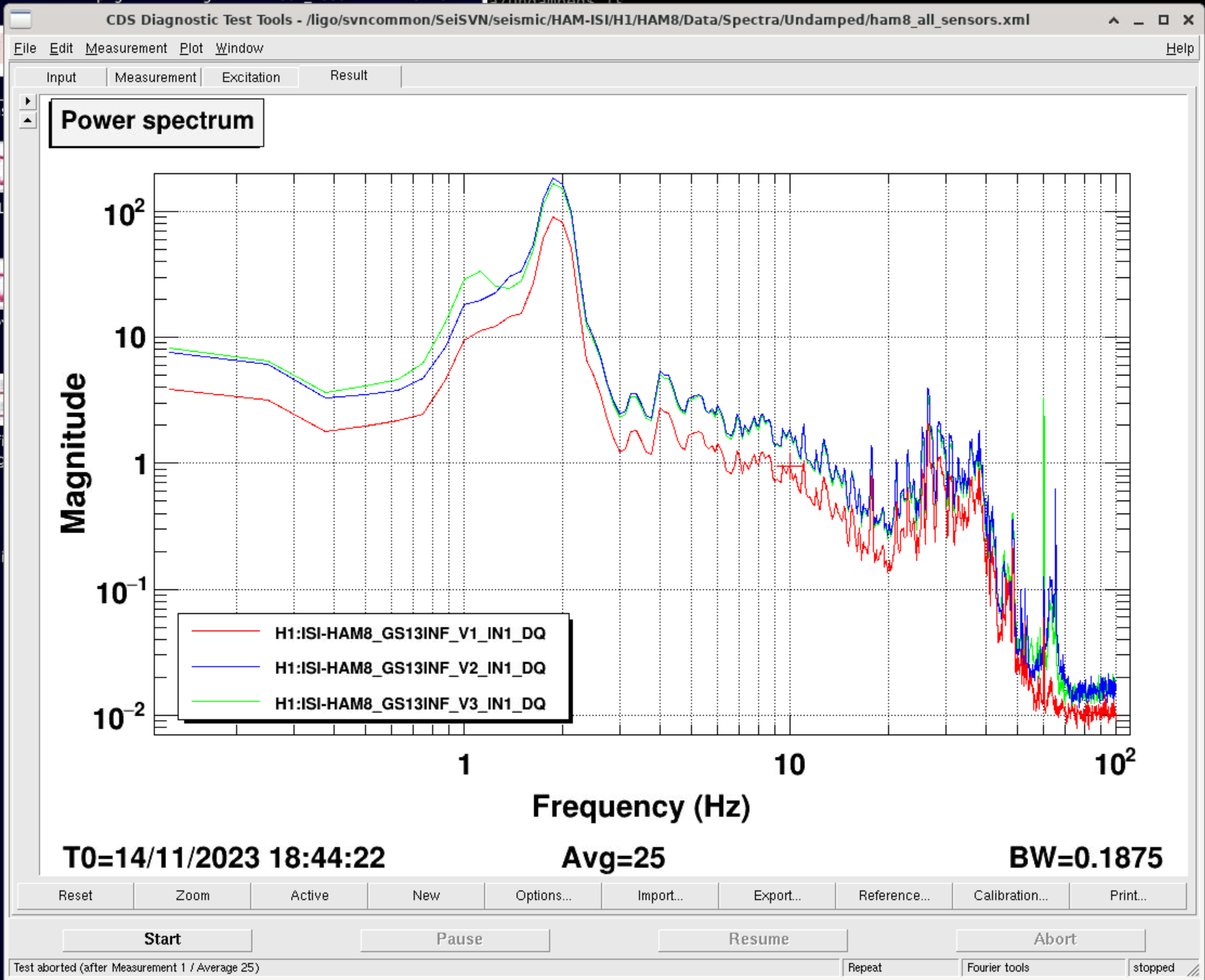Click the red V1 legend line sample

[225, 633]
